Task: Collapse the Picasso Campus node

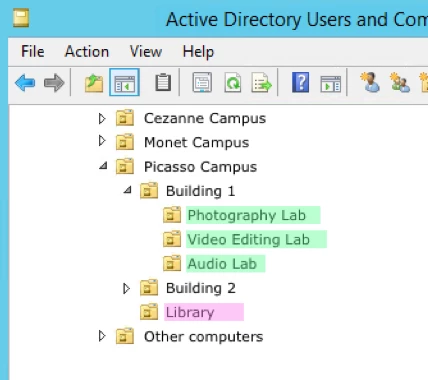Action: coord(103,165)
